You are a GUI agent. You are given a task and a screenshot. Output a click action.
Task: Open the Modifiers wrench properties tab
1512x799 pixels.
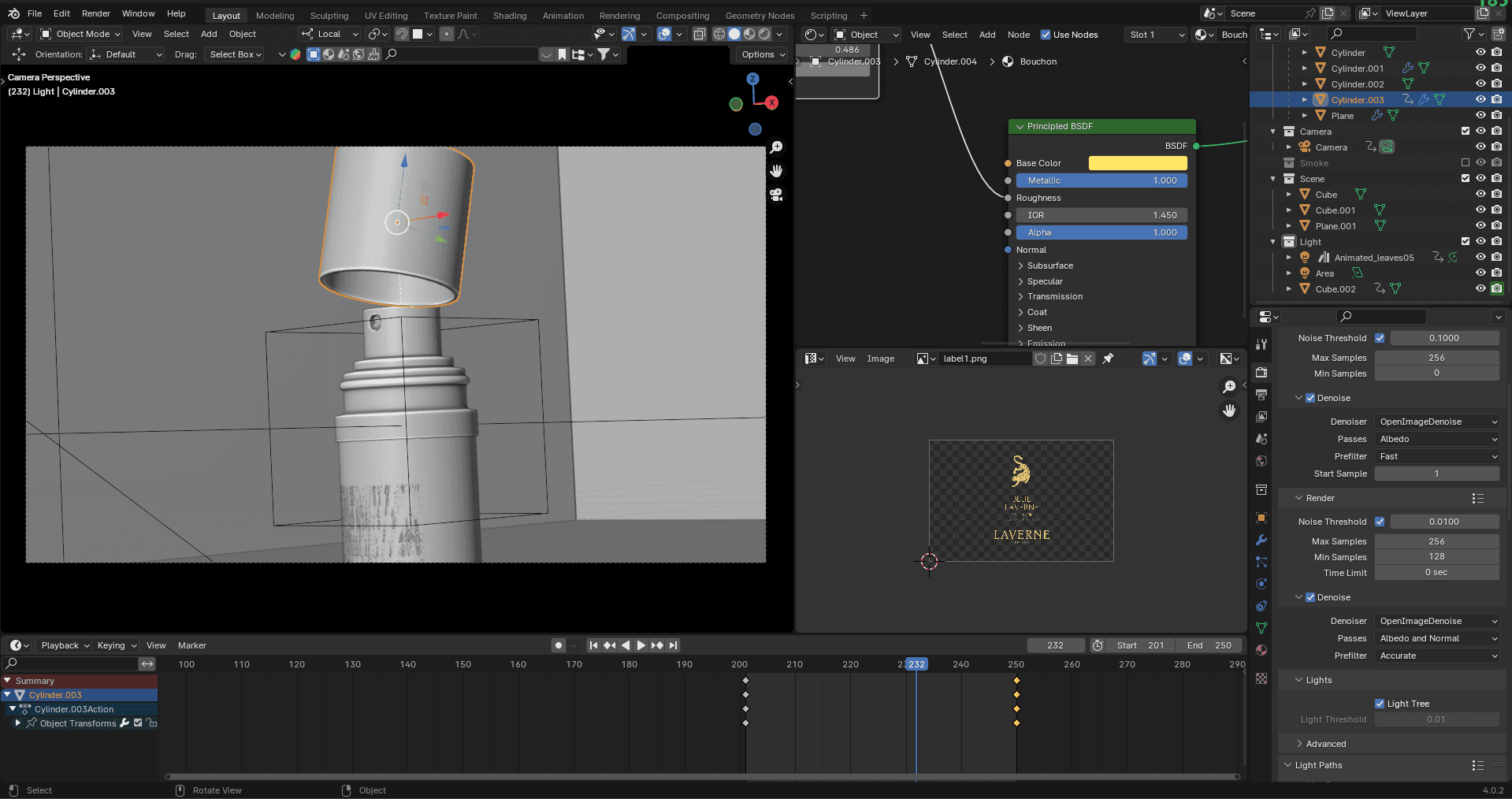(x=1261, y=540)
